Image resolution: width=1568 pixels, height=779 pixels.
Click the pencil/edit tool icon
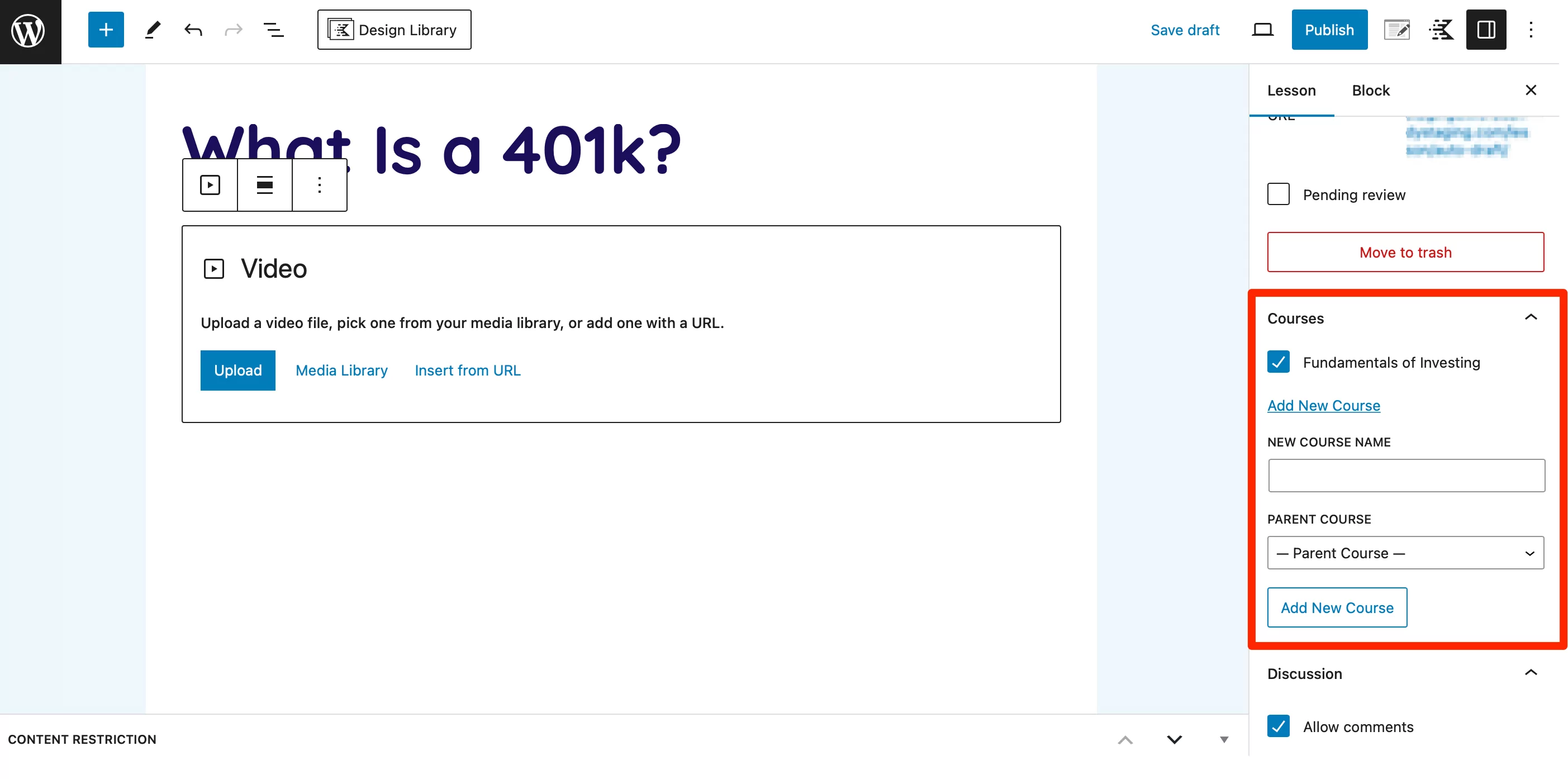pyautogui.click(x=151, y=29)
